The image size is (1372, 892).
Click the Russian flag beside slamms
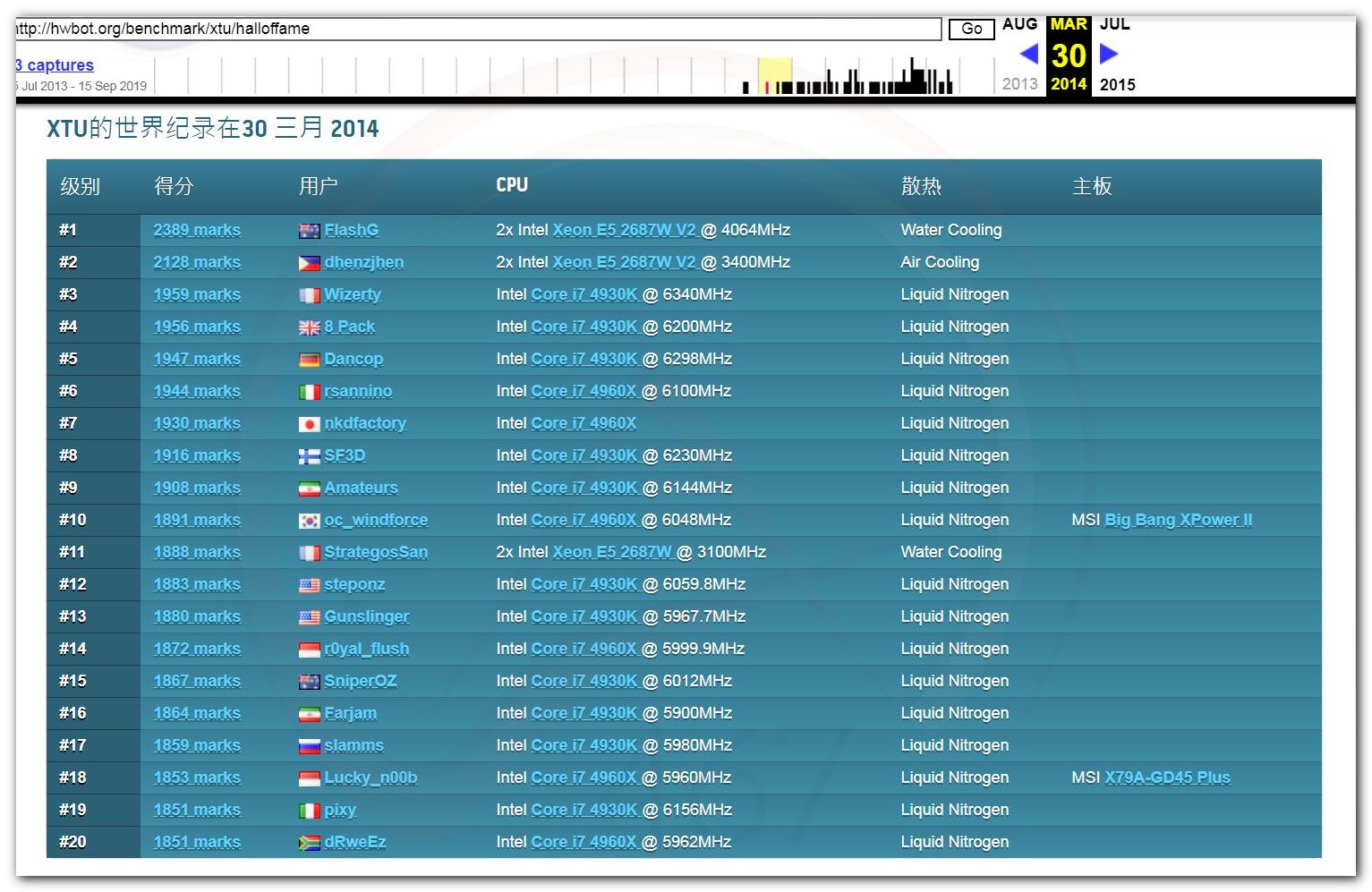(309, 746)
